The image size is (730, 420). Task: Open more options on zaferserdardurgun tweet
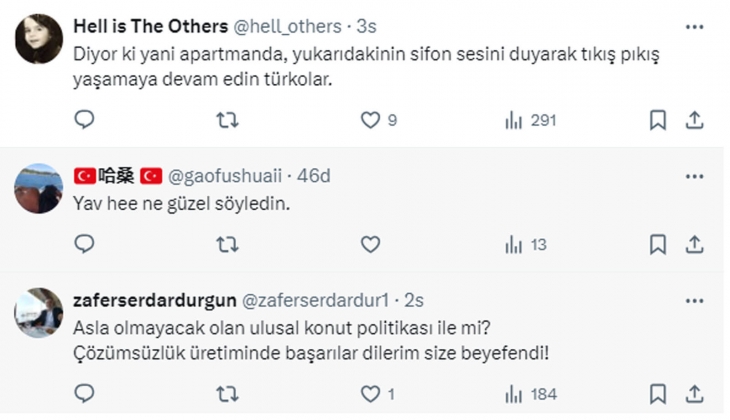click(694, 300)
